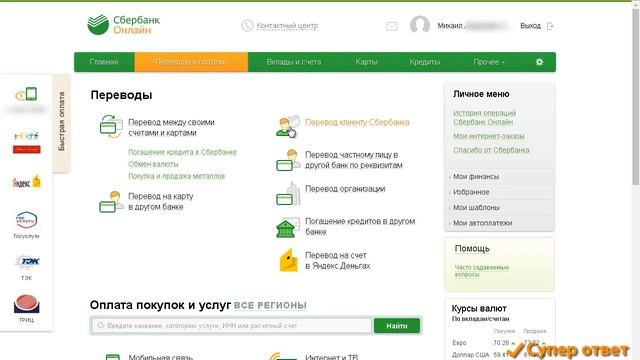Go to Вклады и счета tab

(293, 62)
